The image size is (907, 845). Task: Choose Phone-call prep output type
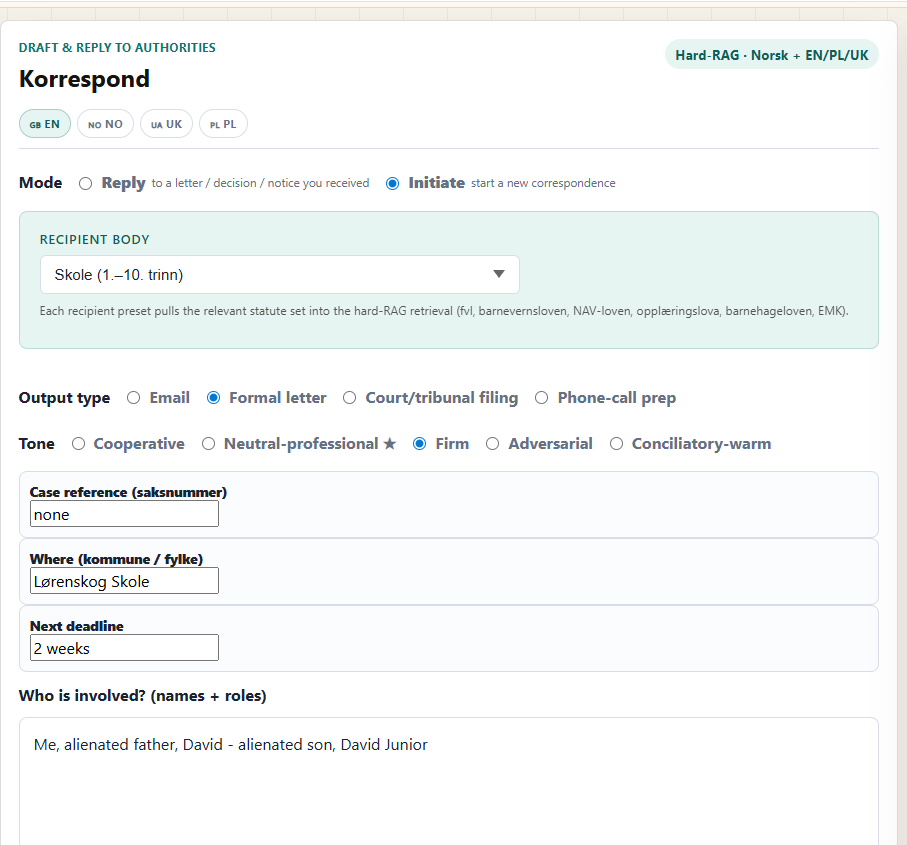[x=541, y=398]
